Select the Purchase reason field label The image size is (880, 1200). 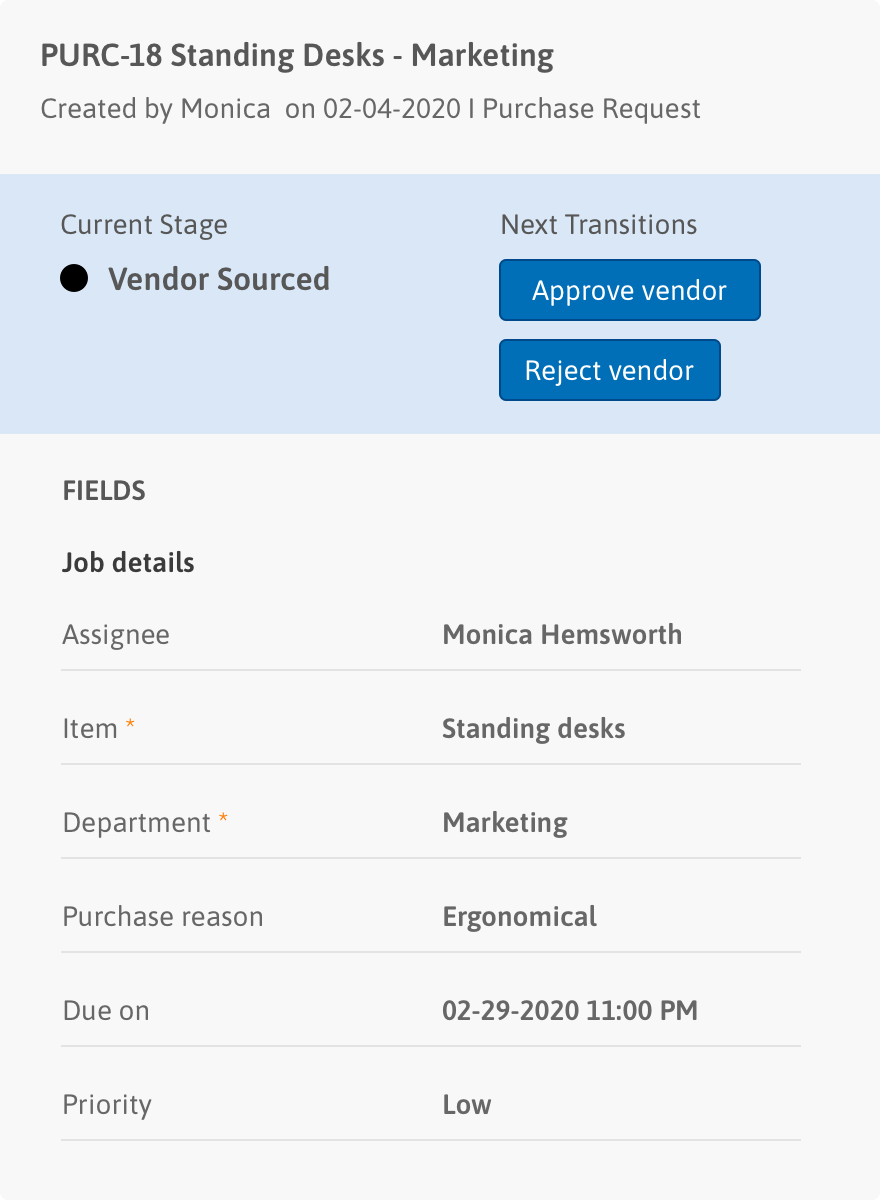coord(163,917)
